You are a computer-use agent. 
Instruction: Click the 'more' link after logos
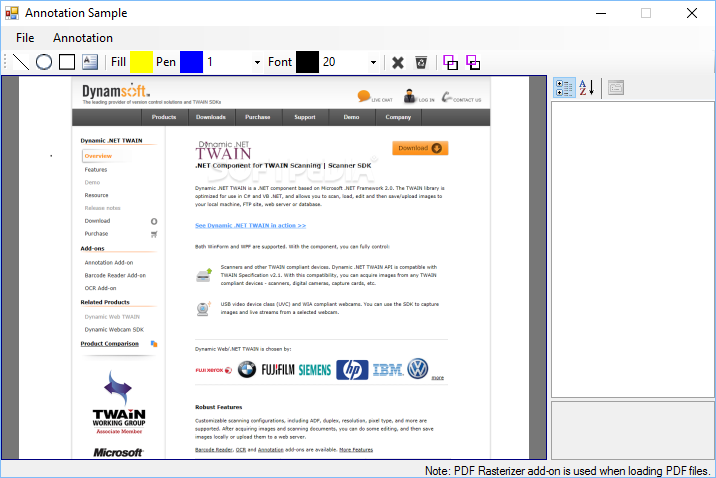tap(437, 378)
